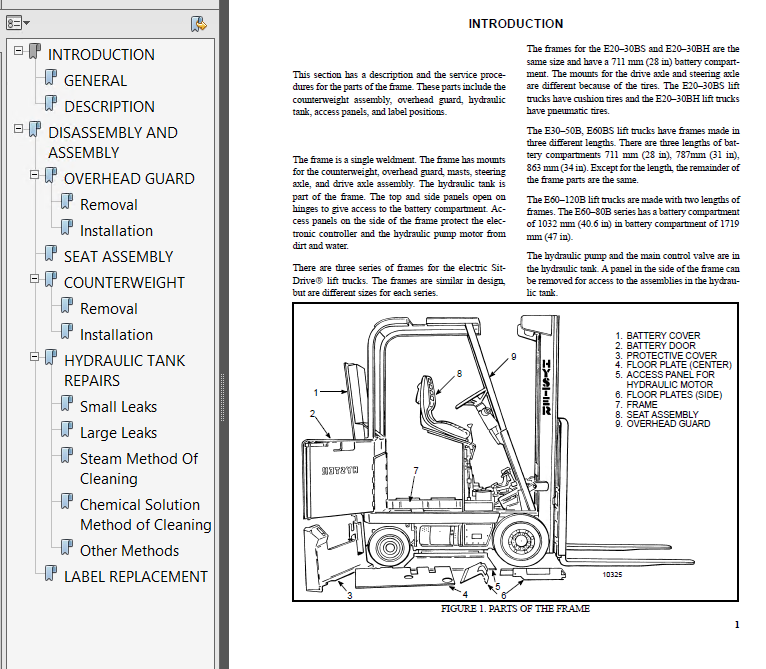Click legend entry 9. OVERHEAD GUARD
This screenshot has height=669, width=766.
click(x=662, y=424)
